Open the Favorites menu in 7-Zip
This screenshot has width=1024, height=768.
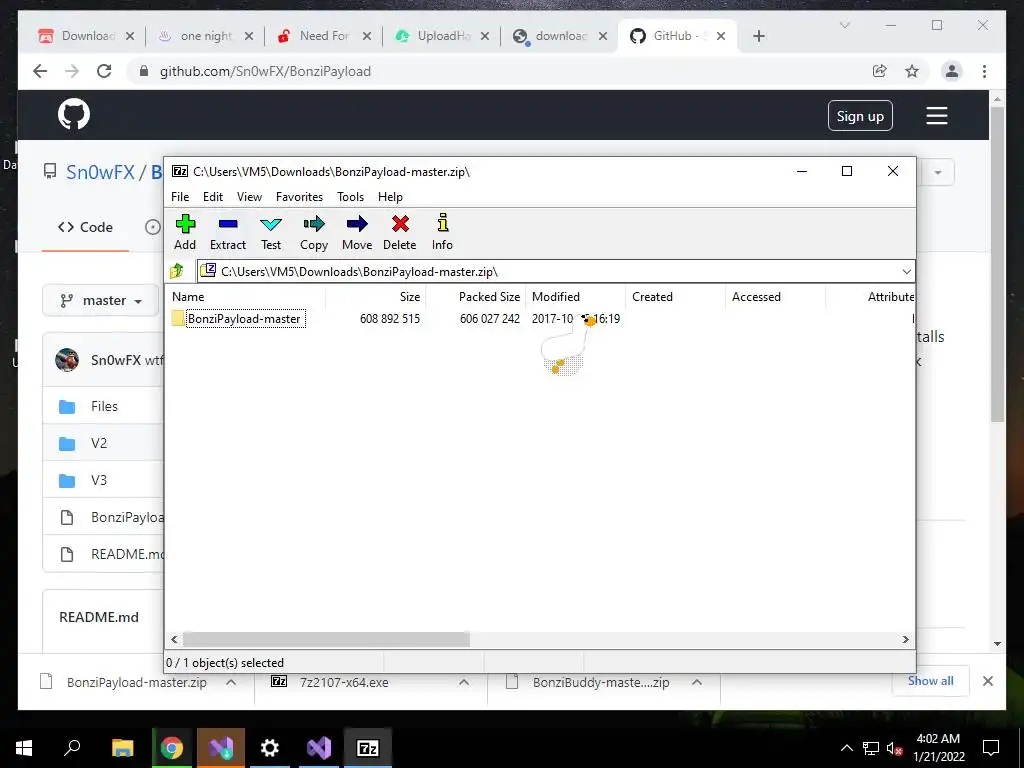[x=299, y=197]
